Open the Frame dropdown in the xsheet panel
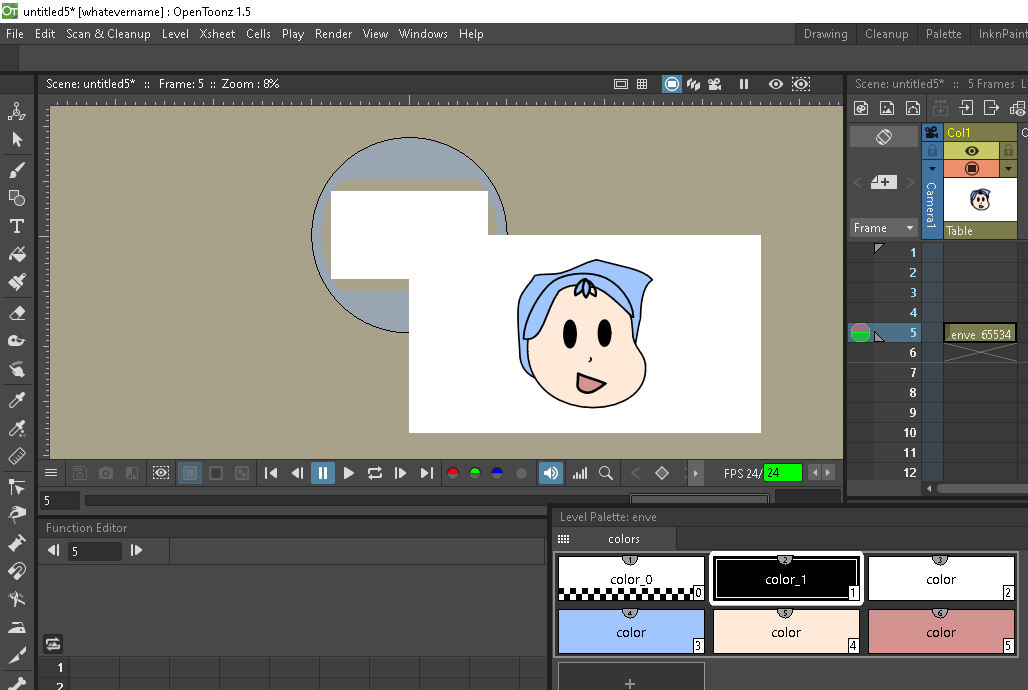The image size is (1028, 690). 883,227
